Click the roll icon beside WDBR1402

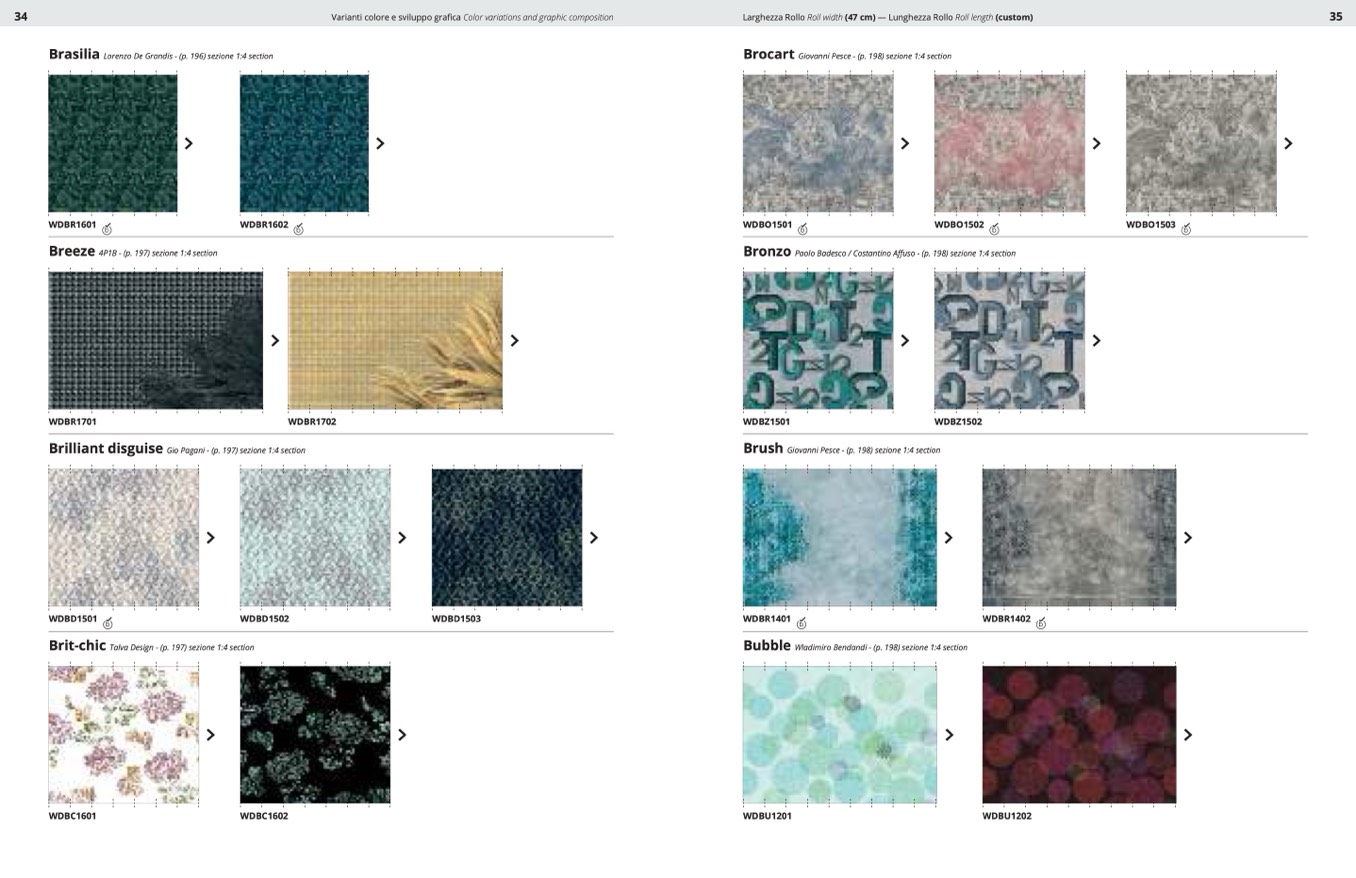(x=1041, y=623)
